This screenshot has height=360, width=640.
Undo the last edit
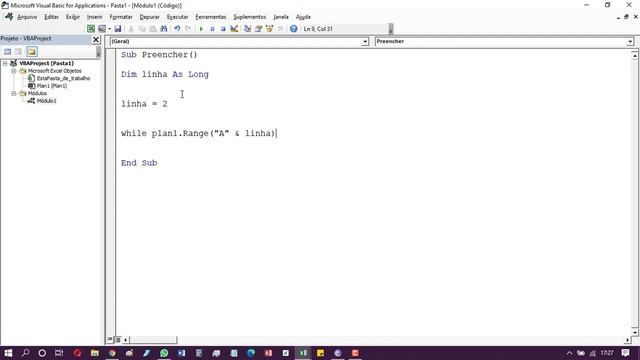177,29
